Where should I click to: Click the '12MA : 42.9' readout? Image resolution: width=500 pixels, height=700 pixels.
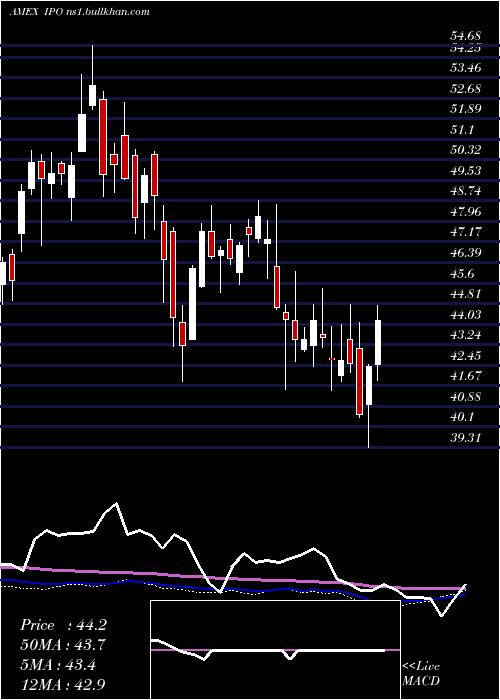(x=63, y=684)
